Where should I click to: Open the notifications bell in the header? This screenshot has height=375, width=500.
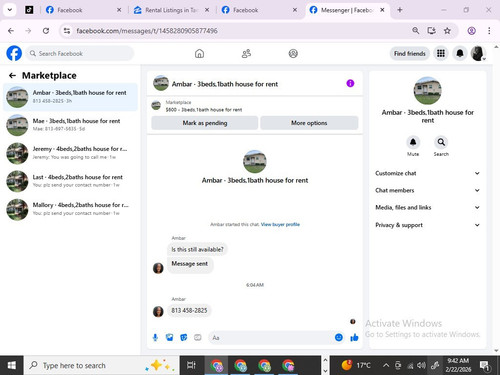coord(460,53)
